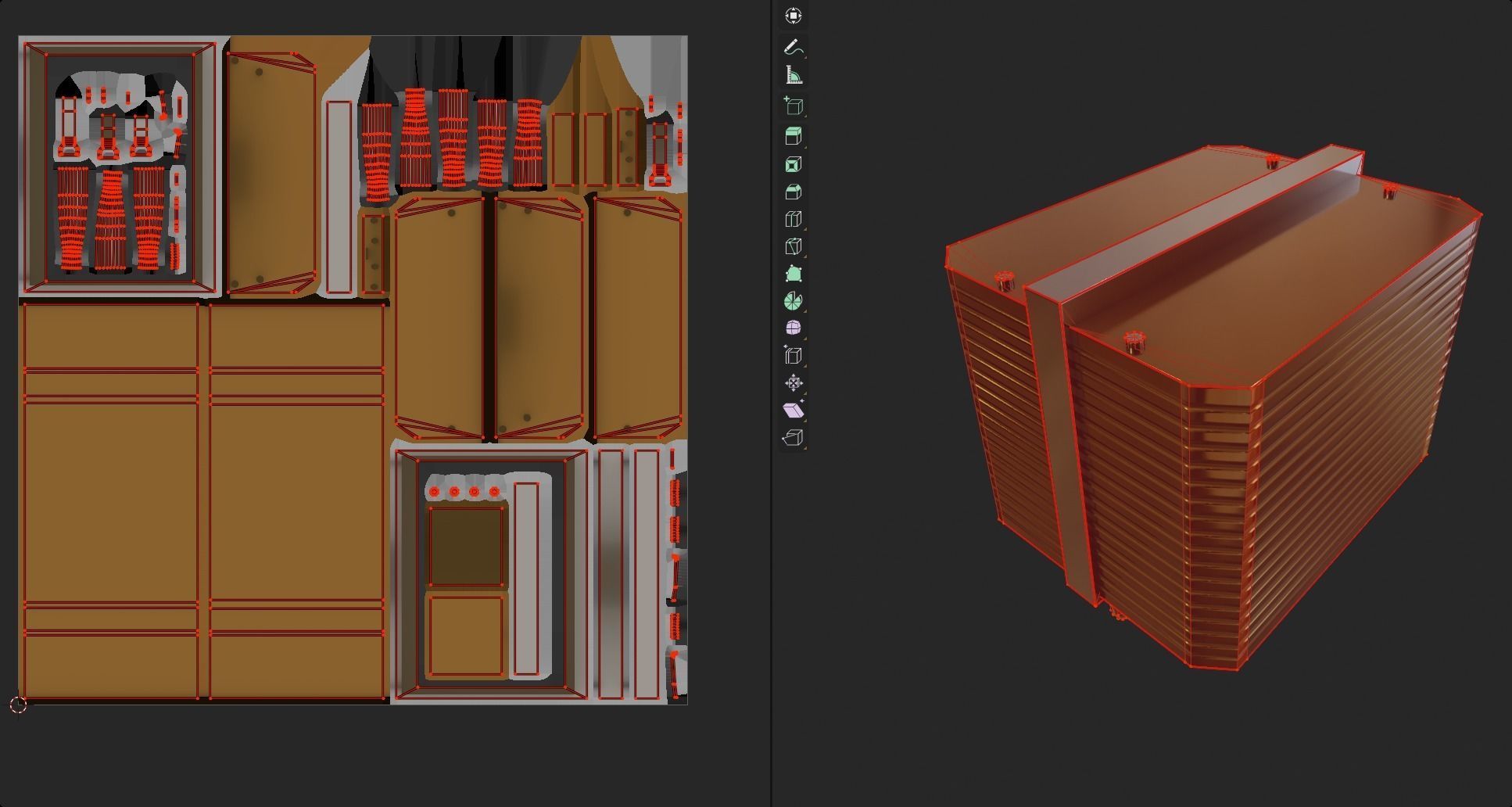Select the Bevel tool
The image size is (1512, 807).
793,192
